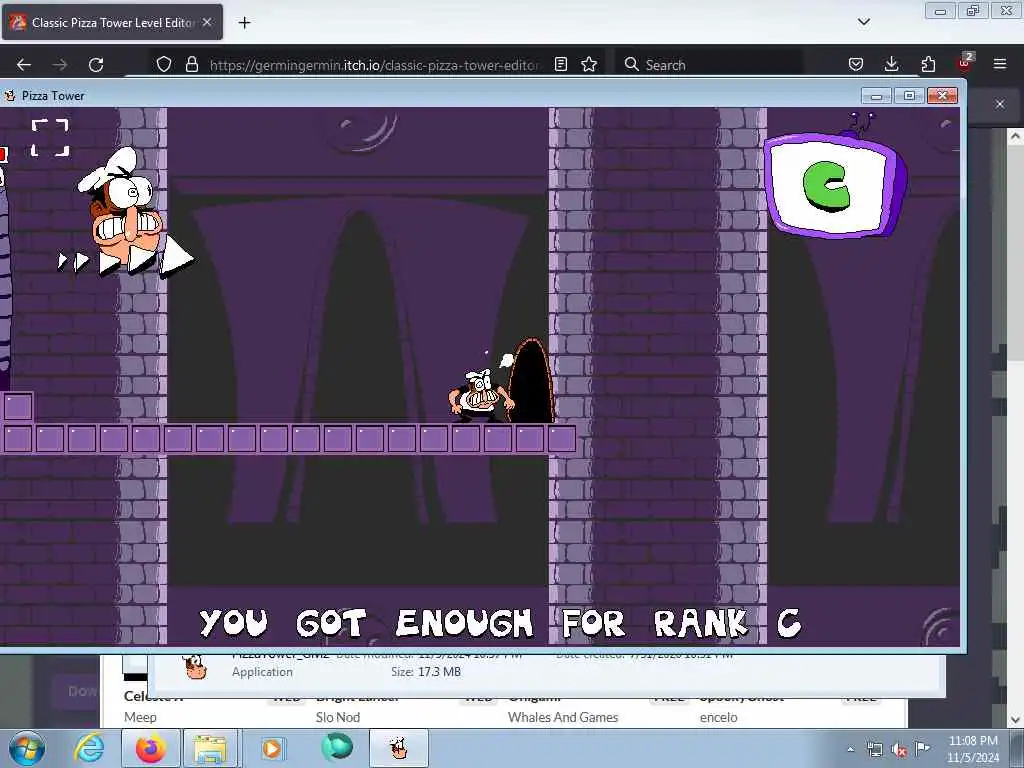The width and height of the screenshot is (1024, 768).
Task: Open the Windows Start orb
Action: point(27,748)
